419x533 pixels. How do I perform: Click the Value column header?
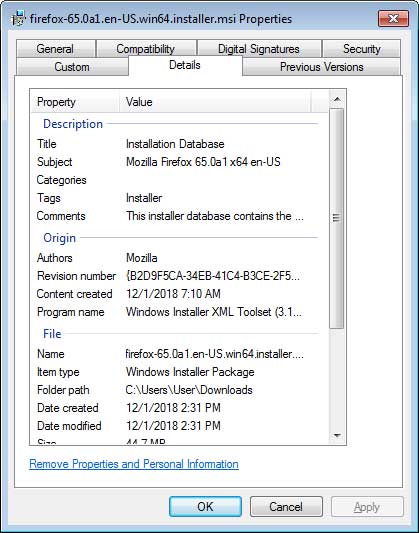pos(215,102)
